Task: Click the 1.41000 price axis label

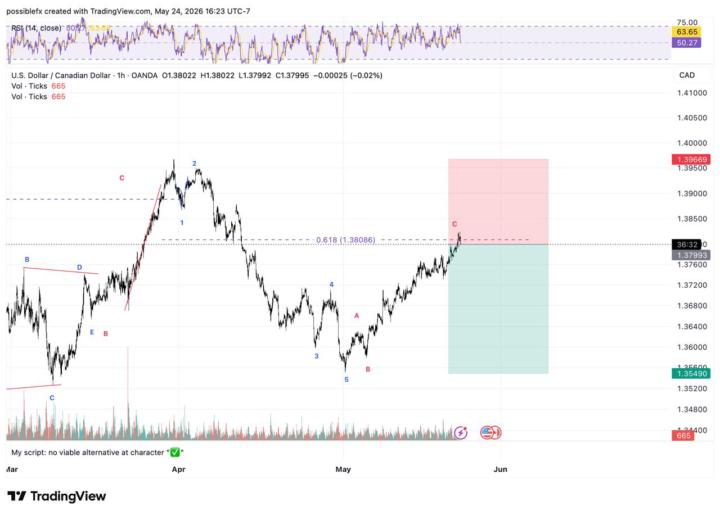Action: click(692, 93)
